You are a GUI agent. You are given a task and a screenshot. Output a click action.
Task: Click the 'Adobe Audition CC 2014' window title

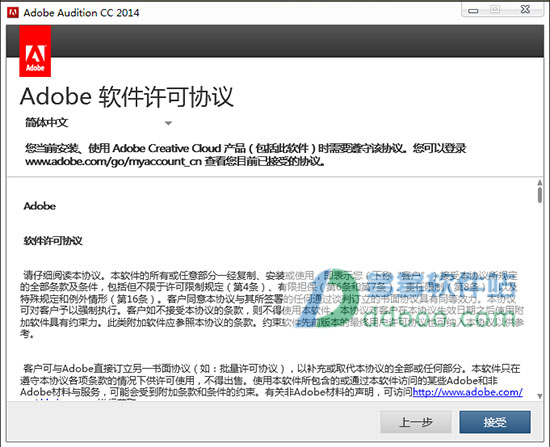[x=81, y=13]
